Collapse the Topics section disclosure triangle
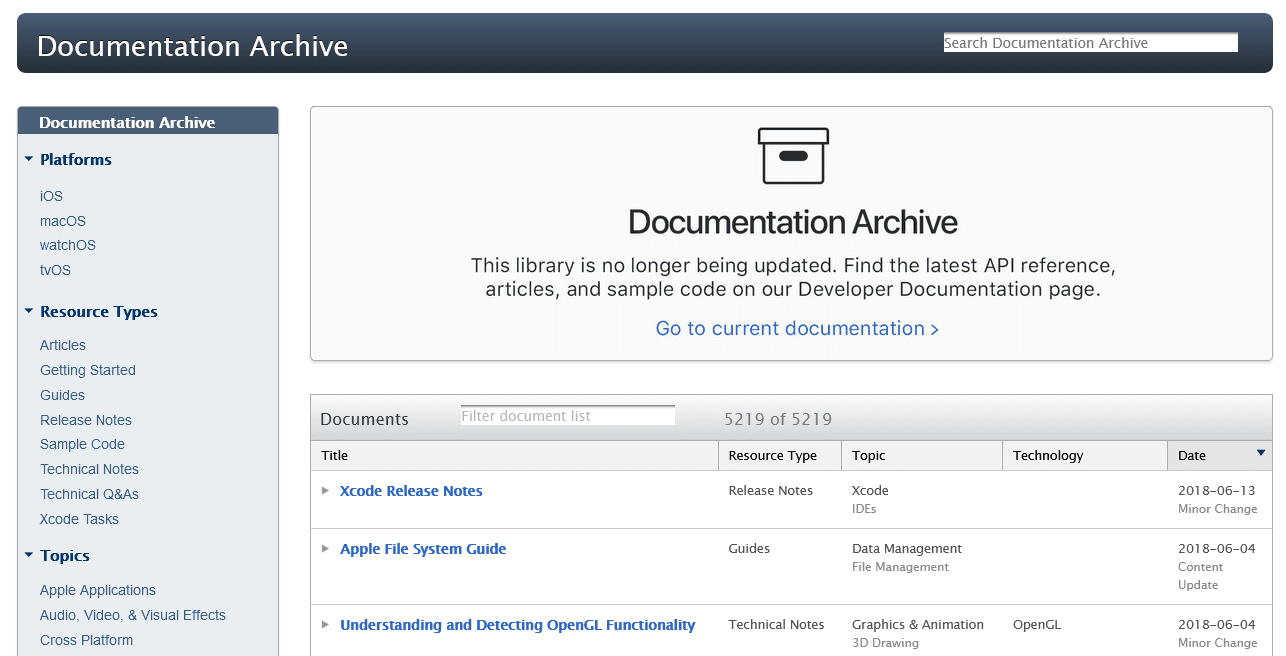The height and width of the screenshot is (656, 1286). click(x=28, y=555)
